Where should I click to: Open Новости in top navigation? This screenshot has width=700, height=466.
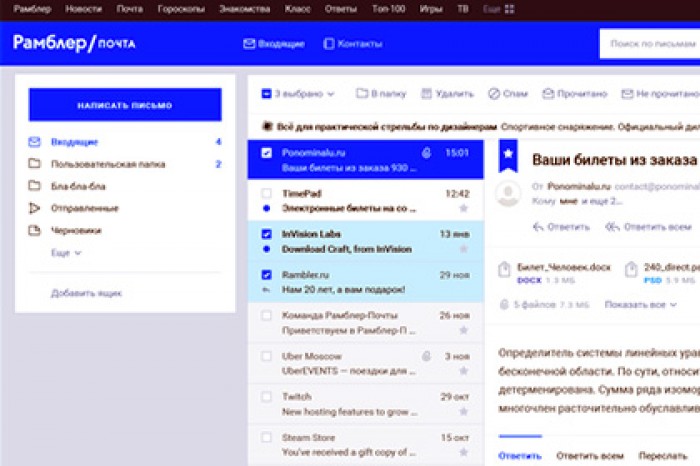(x=83, y=8)
